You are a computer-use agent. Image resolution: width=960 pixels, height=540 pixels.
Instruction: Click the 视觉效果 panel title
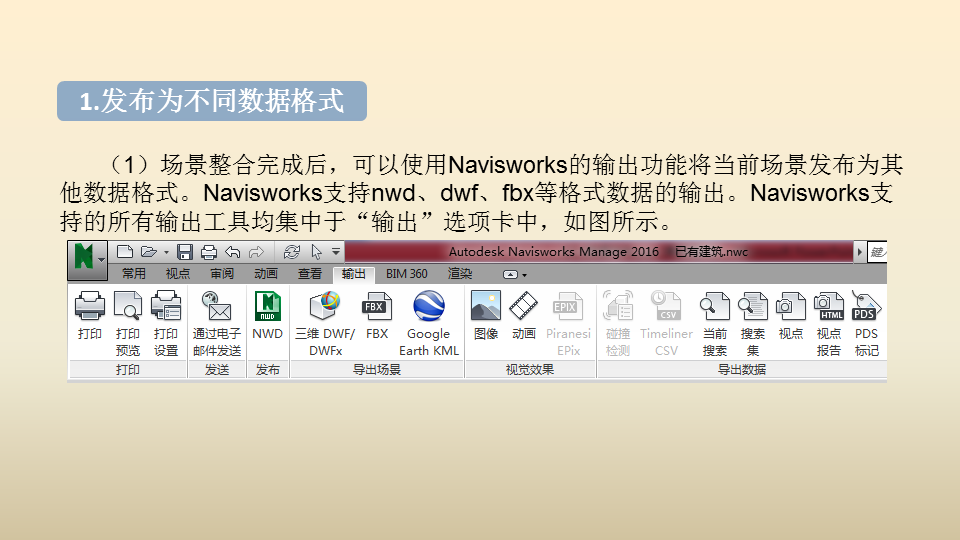[530, 370]
